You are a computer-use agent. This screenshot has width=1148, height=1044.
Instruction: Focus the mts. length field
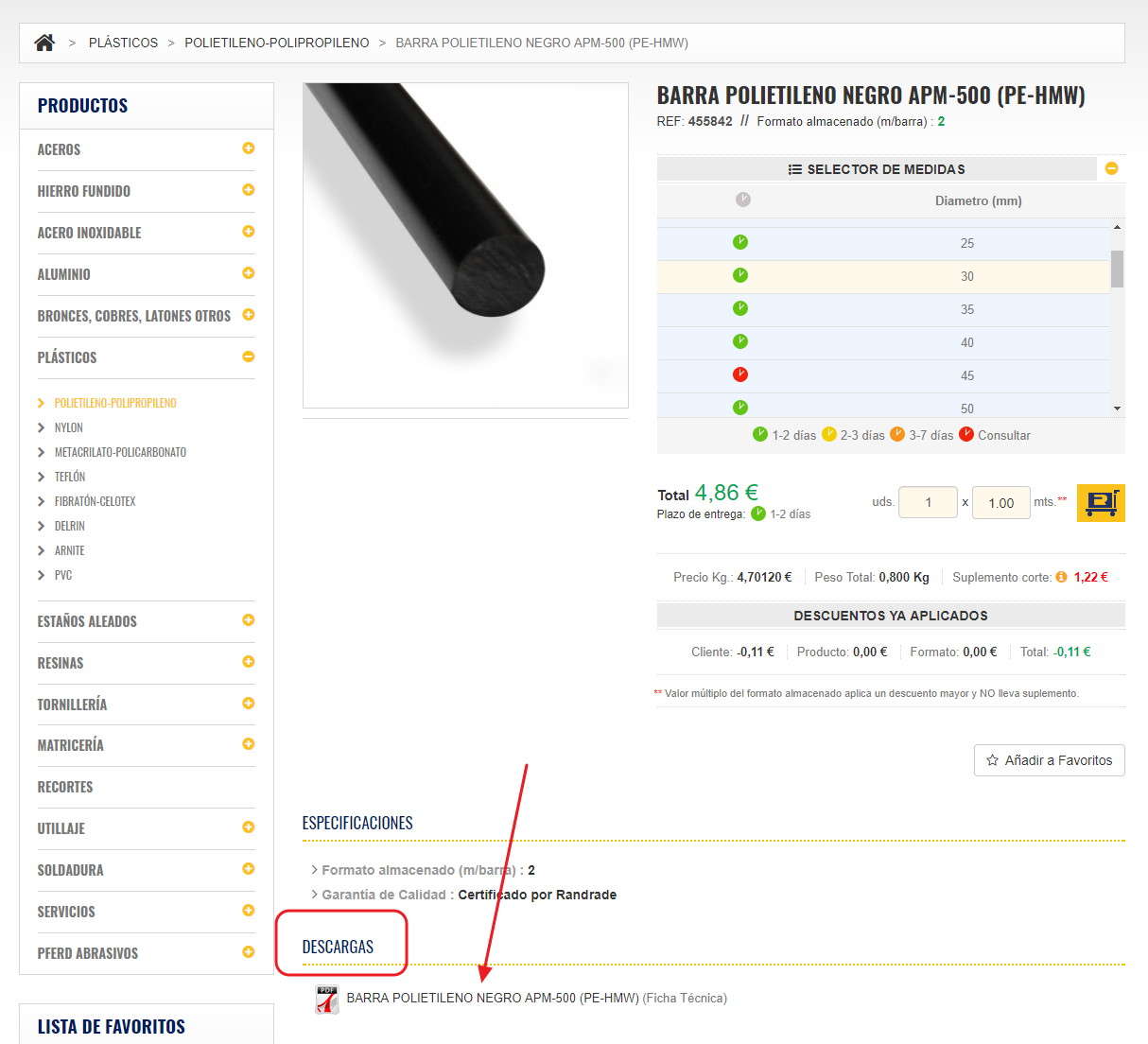1001,502
